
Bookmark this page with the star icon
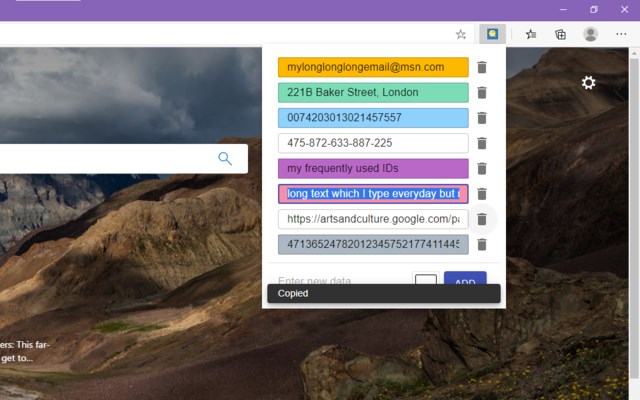click(x=461, y=34)
